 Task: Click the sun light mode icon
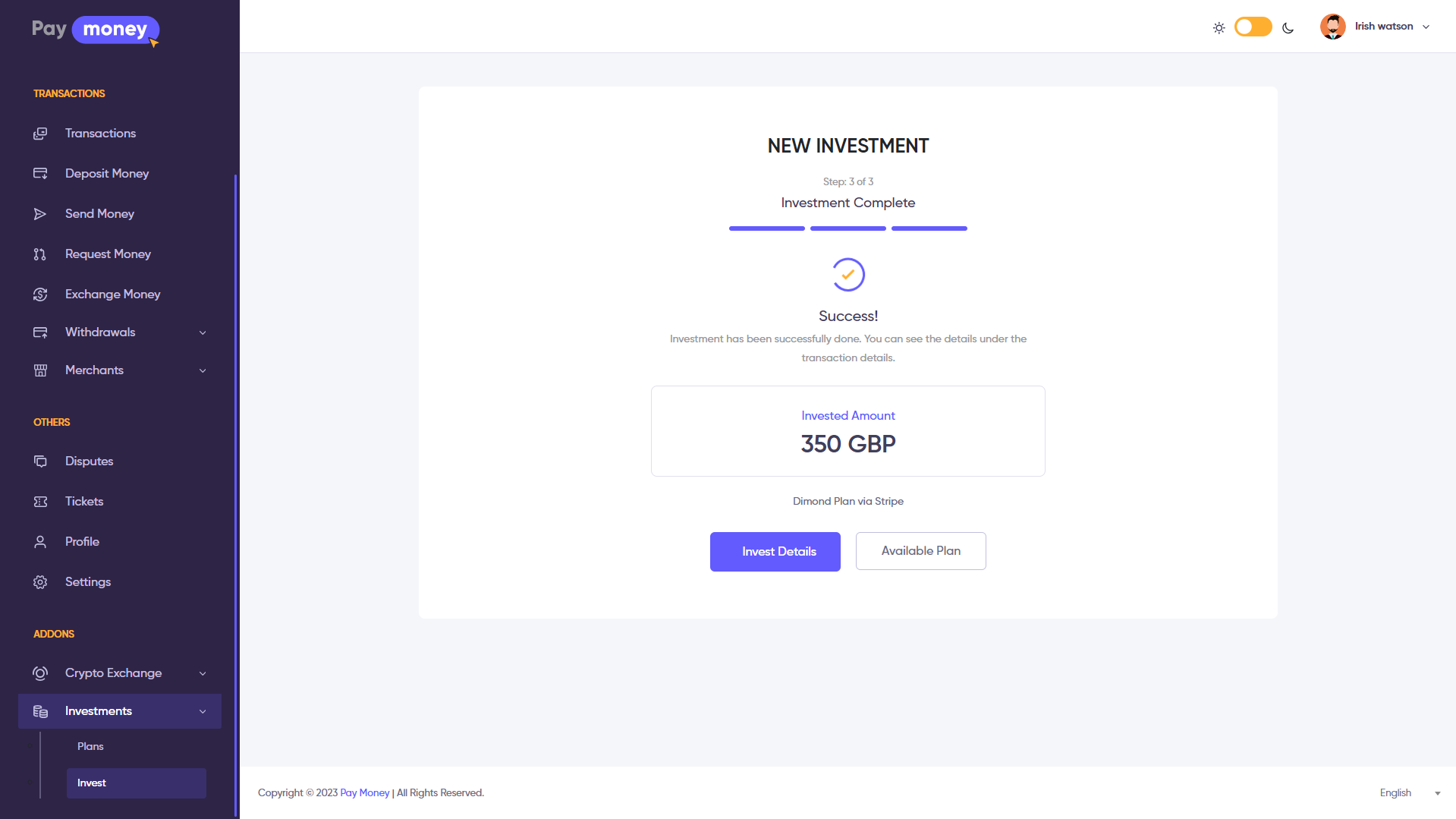coord(1219,28)
